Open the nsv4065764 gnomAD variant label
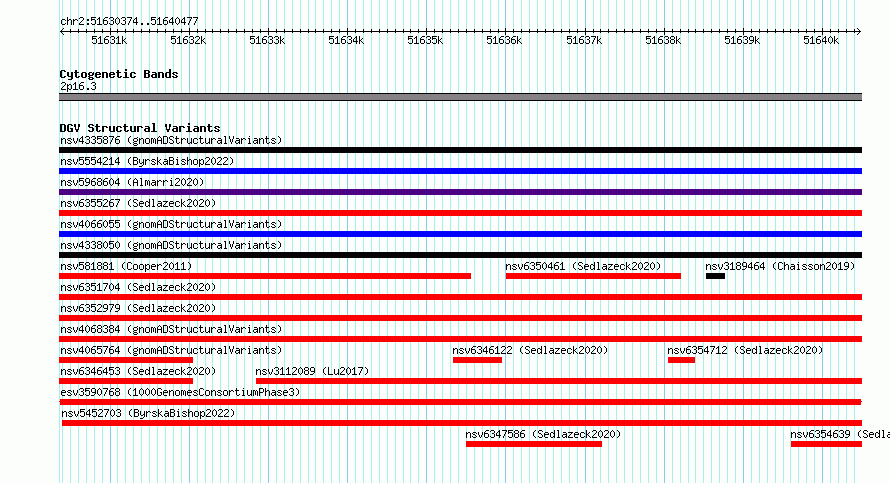The image size is (890, 483). (x=171, y=350)
